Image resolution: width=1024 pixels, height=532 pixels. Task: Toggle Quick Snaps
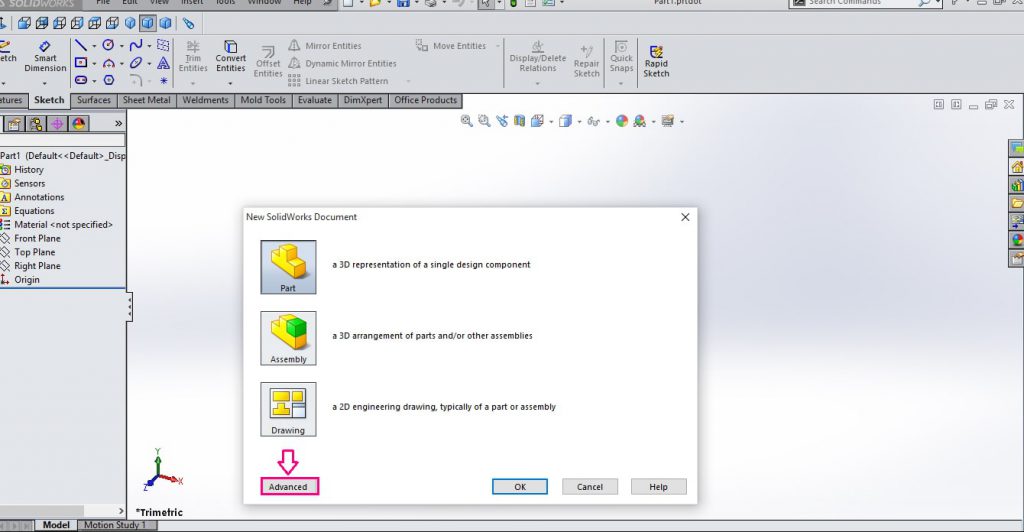click(x=621, y=57)
